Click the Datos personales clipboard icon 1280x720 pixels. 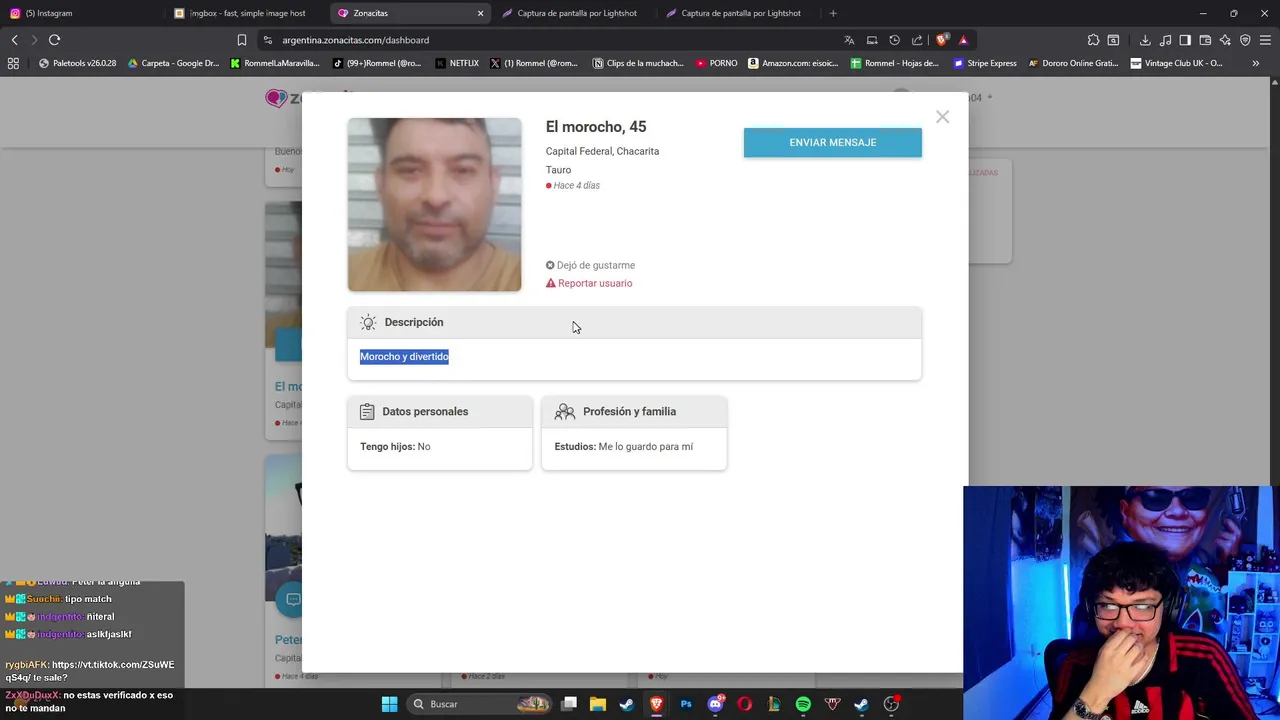coord(367,411)
